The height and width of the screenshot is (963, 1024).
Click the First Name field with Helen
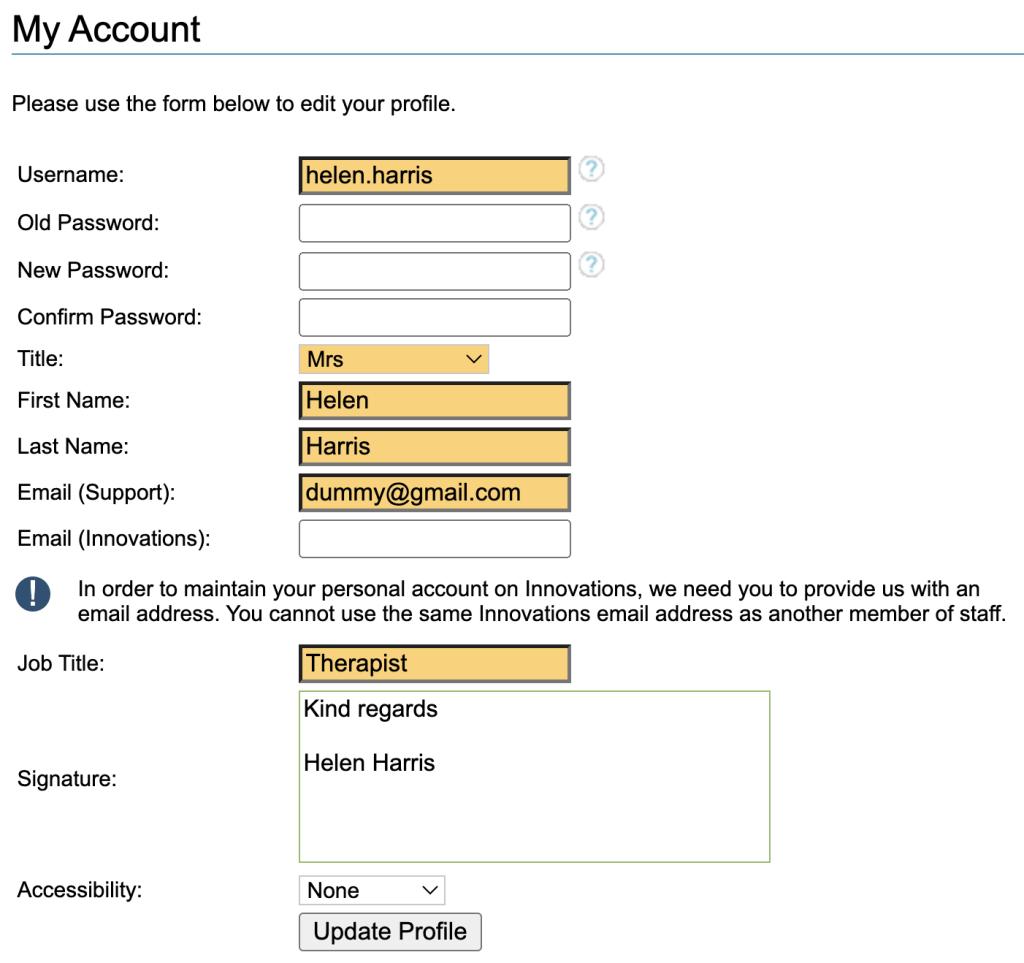(434, 401)
